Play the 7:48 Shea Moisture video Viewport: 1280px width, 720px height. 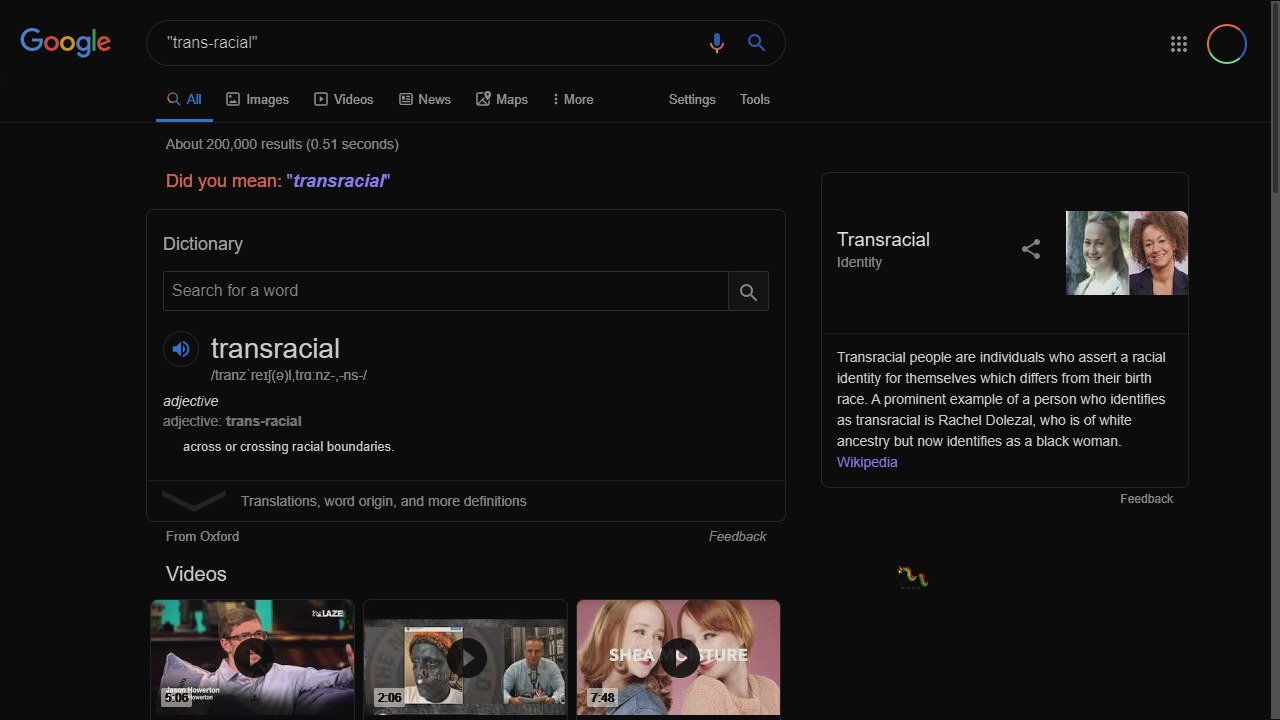click(x=678, y=657)
